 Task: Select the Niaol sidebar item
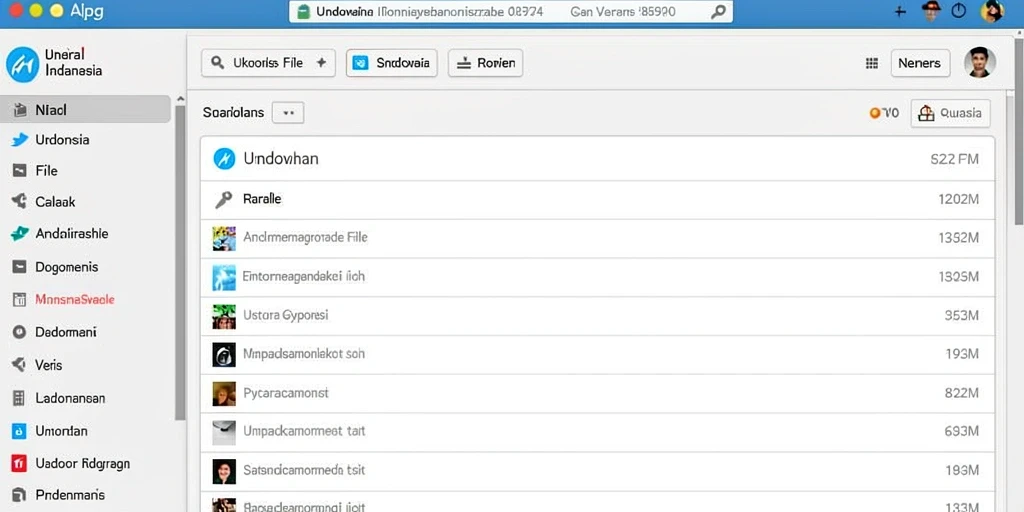[86, 110]
